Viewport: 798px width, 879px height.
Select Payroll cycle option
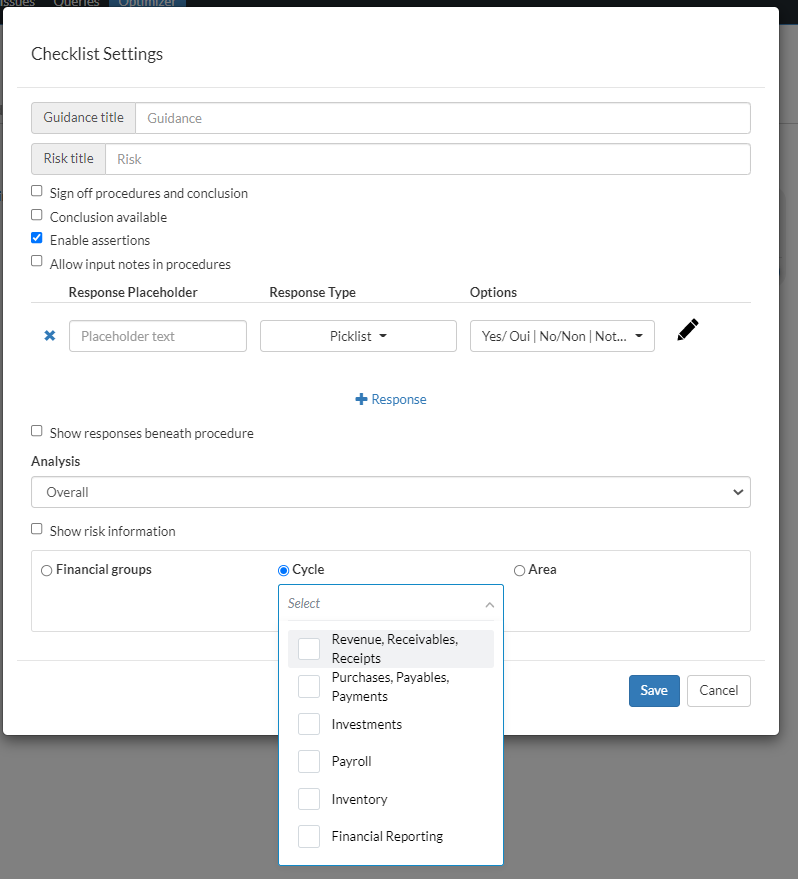coord(310,761)
